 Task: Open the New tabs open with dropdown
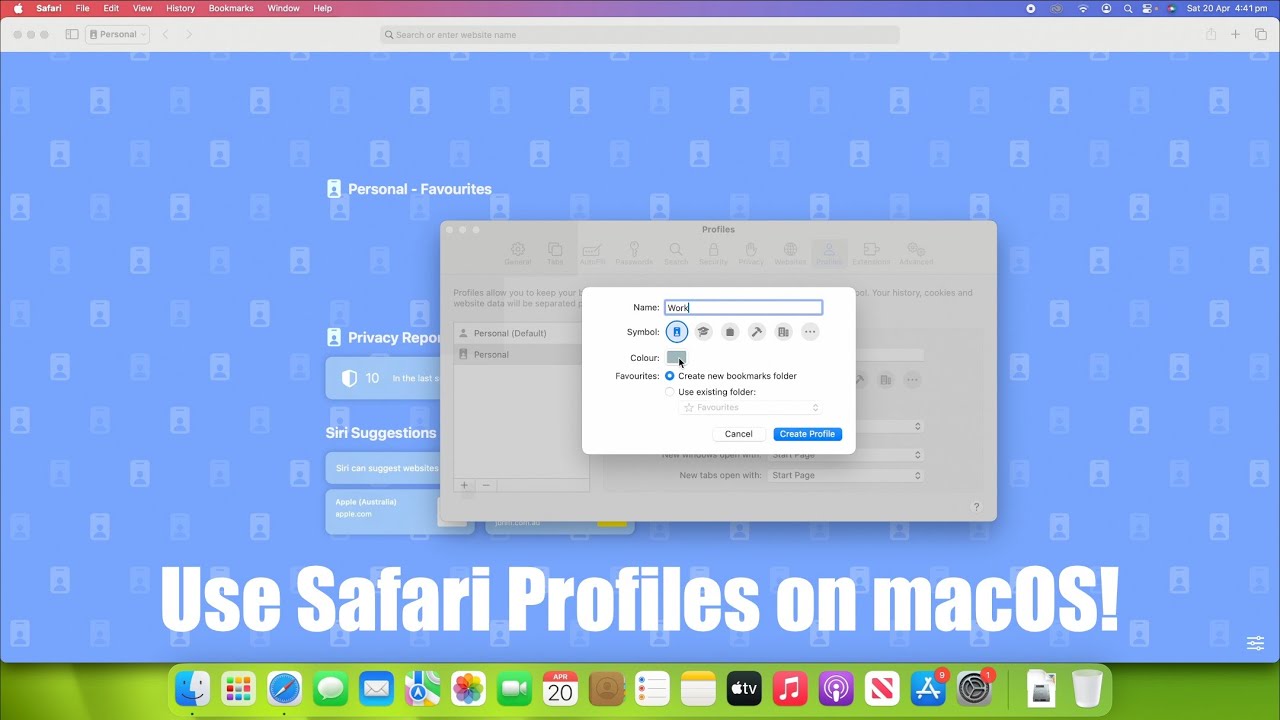point(845,475)
